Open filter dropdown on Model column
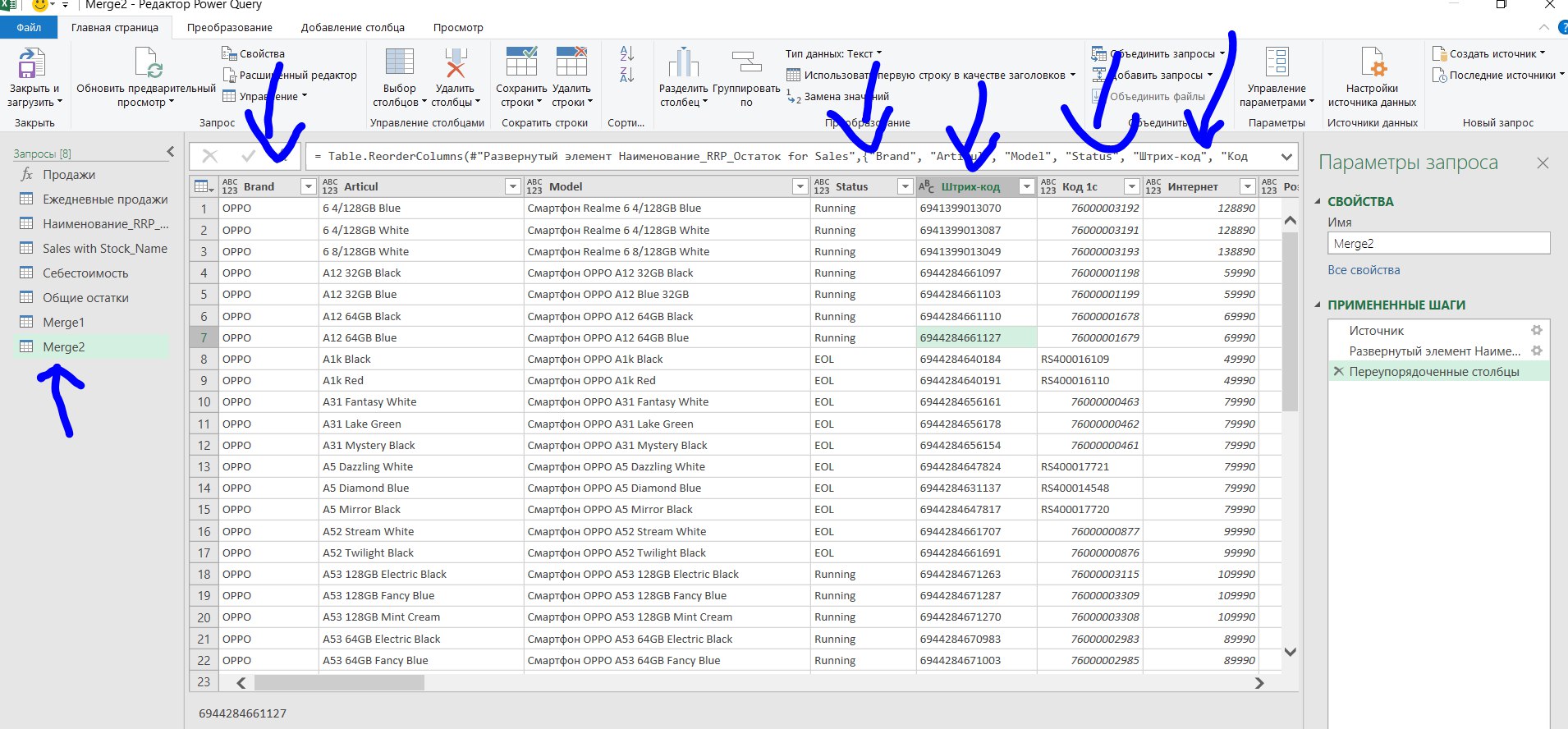Screen dimensions: 1568x729 [x=800, y=186]
